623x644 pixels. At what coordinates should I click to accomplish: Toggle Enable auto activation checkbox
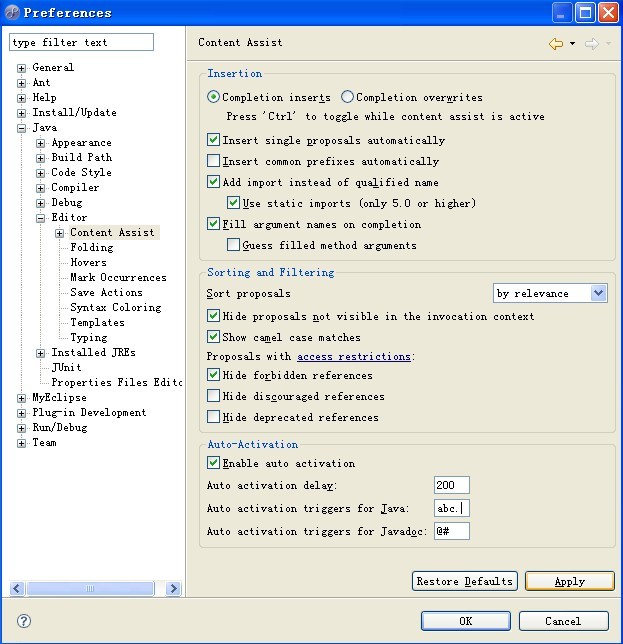pos(213,463)
